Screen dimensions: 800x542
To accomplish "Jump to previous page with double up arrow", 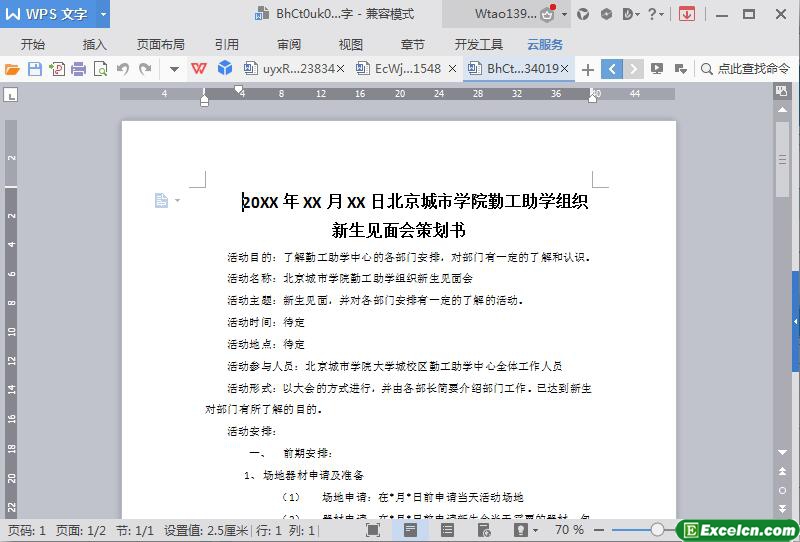I will point(782,471).
